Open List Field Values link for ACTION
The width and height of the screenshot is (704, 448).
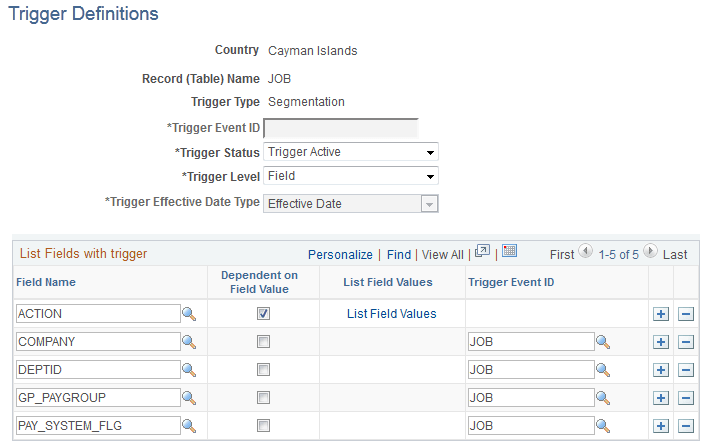pos(391,314)
